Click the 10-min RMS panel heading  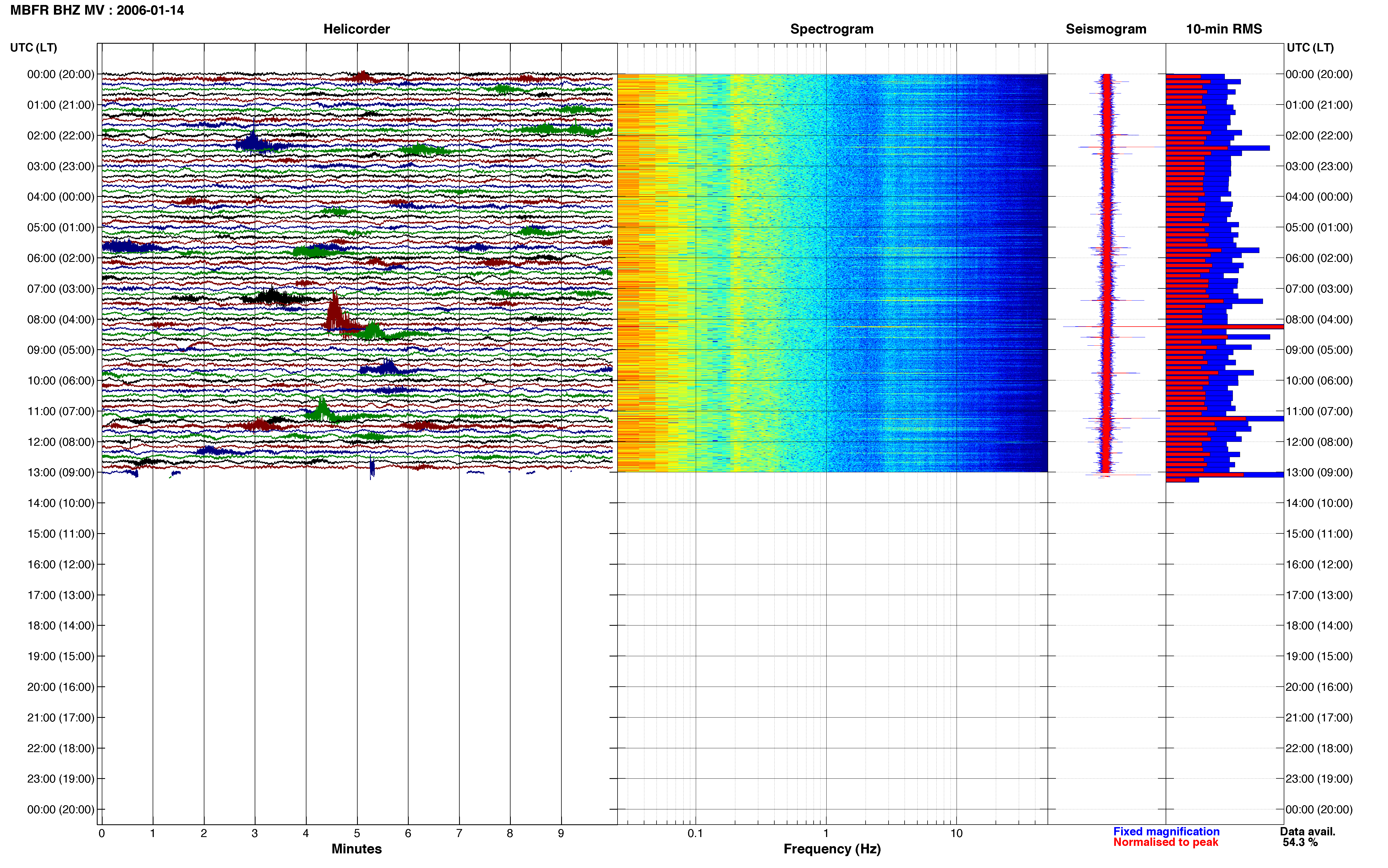click(1224, 29)
